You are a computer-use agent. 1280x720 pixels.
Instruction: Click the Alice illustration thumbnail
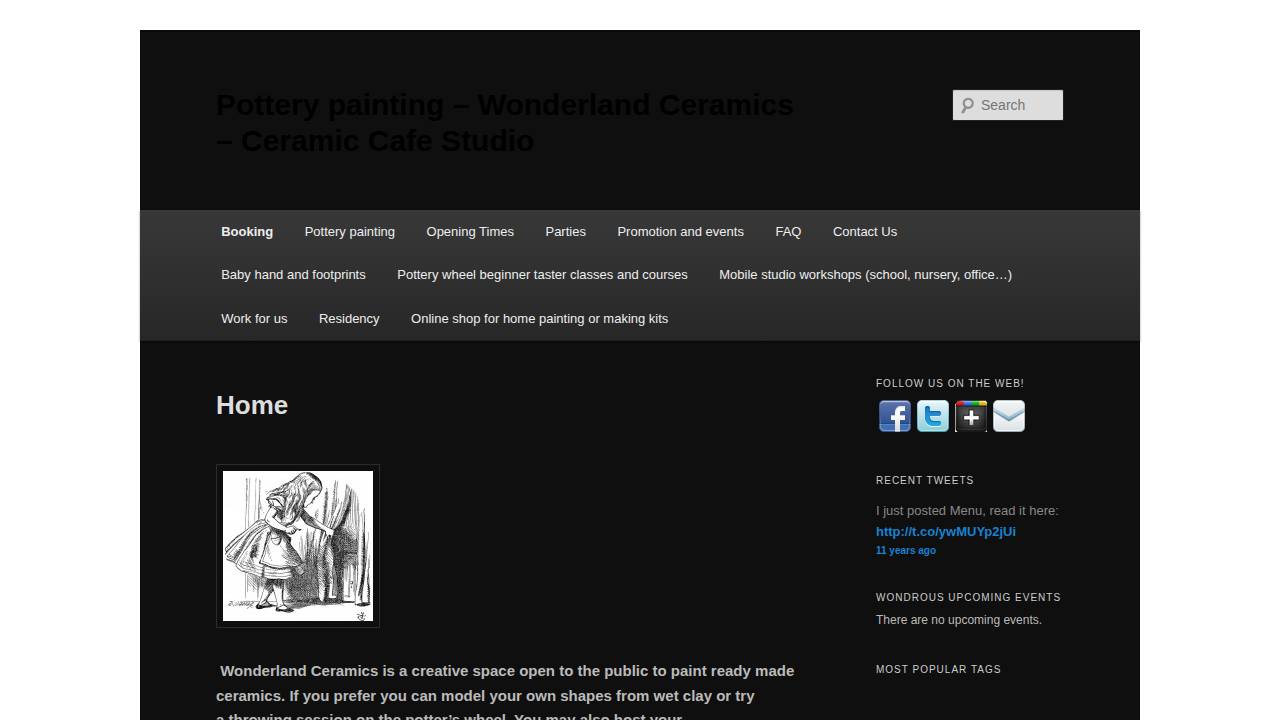click(x=298, y=546)
